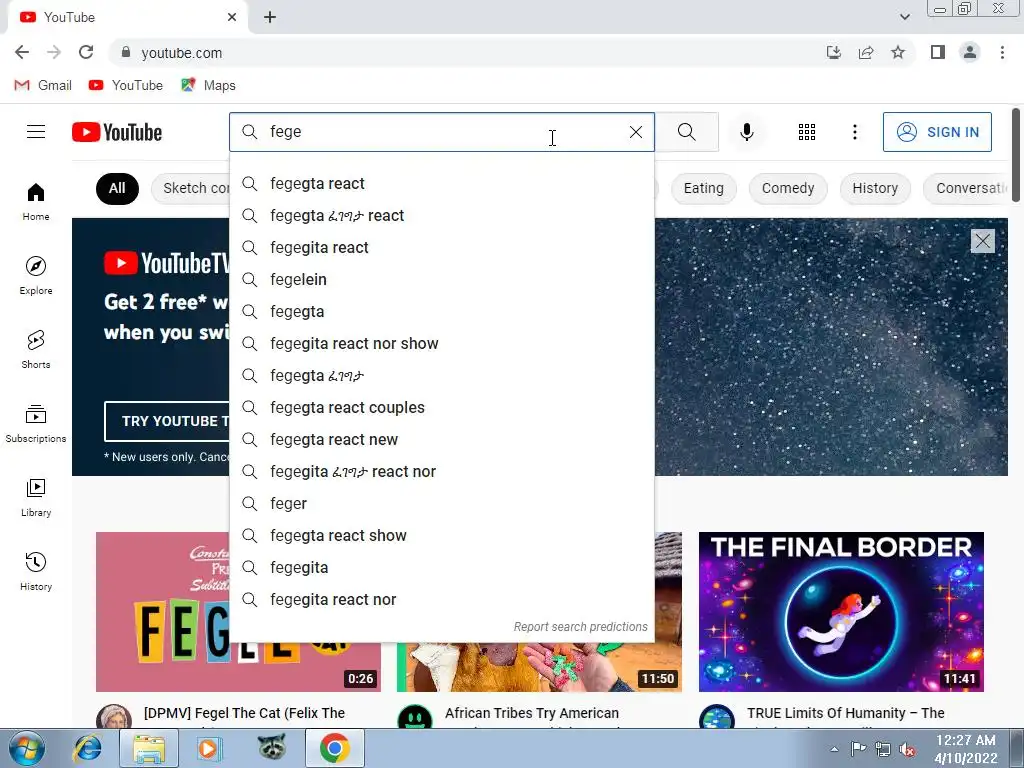
Task: Open The Final Border video thumbnail
Action: pyautogui.click(x=841, y=612)
